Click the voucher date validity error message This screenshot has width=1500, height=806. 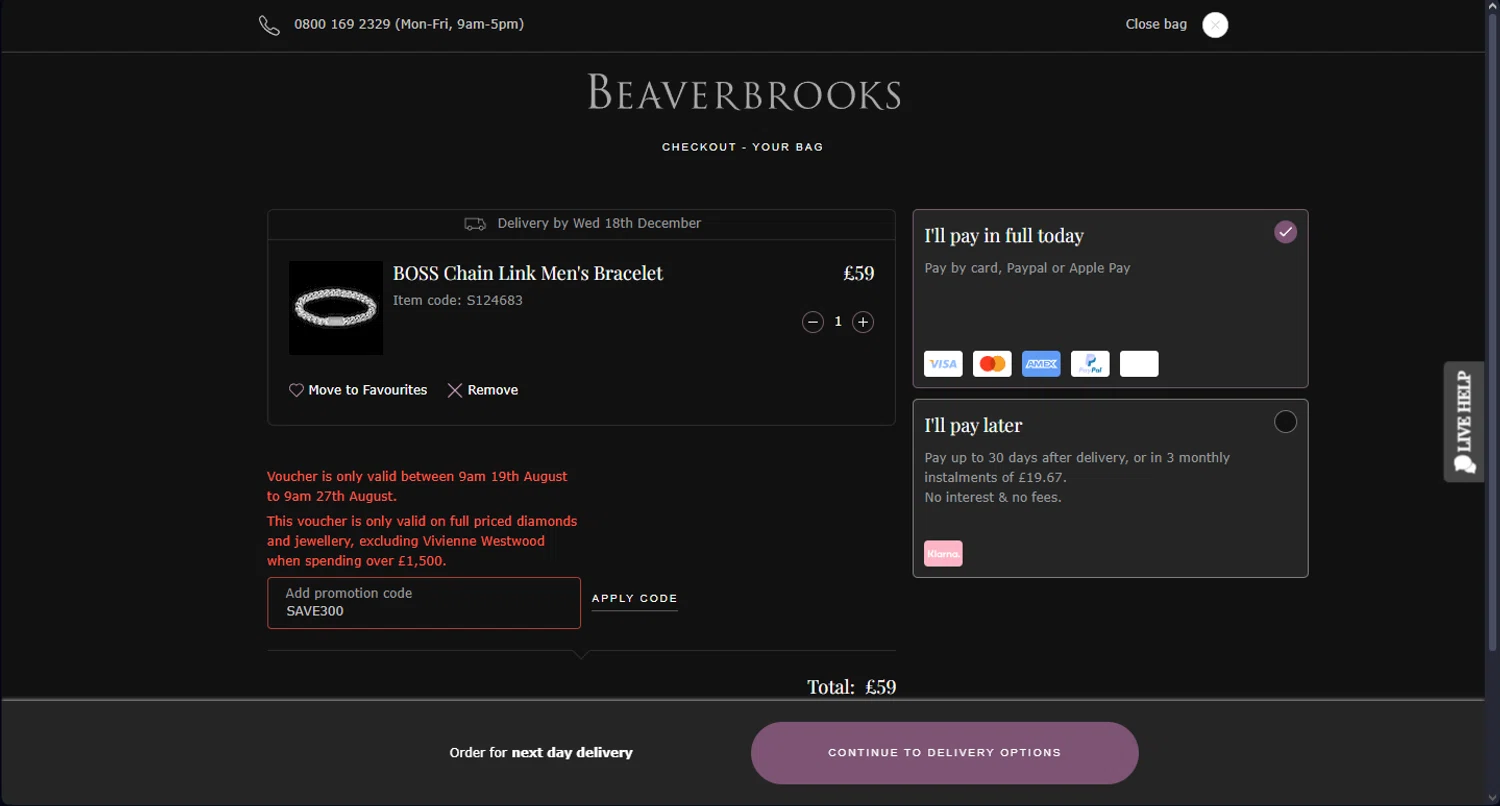pos(417,486)
